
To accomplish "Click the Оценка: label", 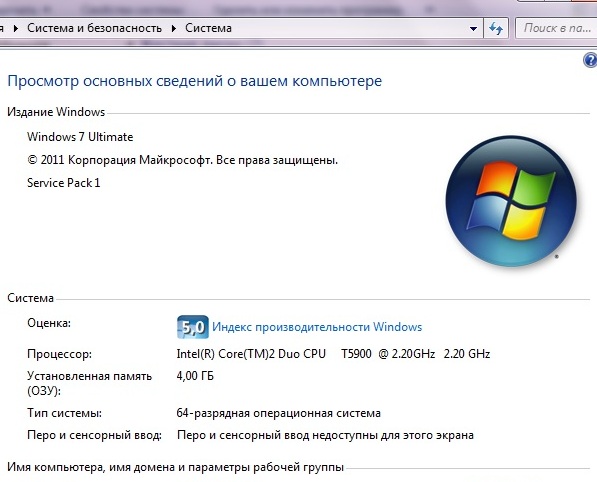I will click(x=49, y=323).
